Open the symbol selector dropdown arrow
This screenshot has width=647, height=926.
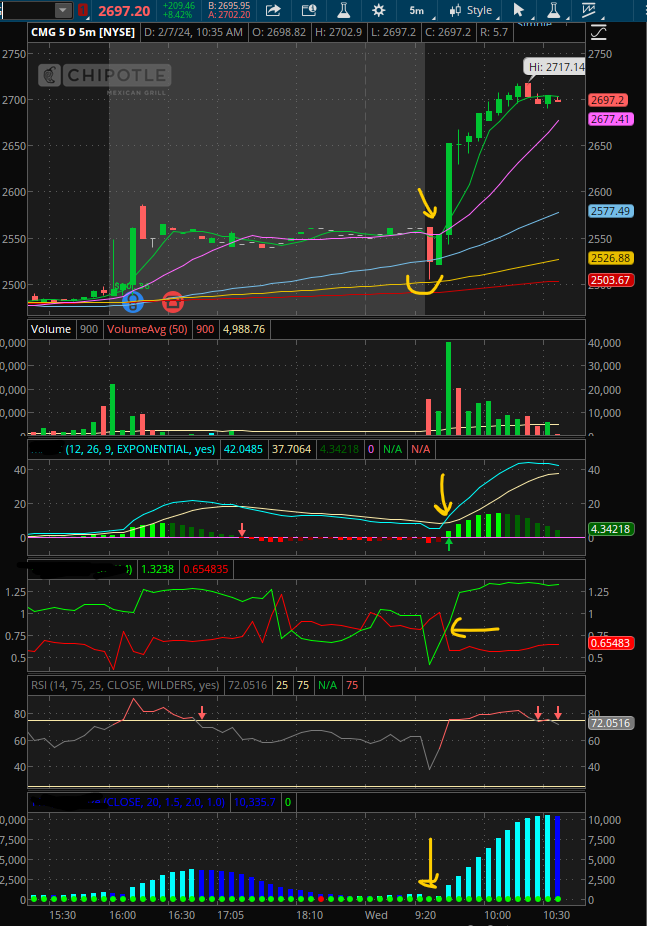[63, 10]
